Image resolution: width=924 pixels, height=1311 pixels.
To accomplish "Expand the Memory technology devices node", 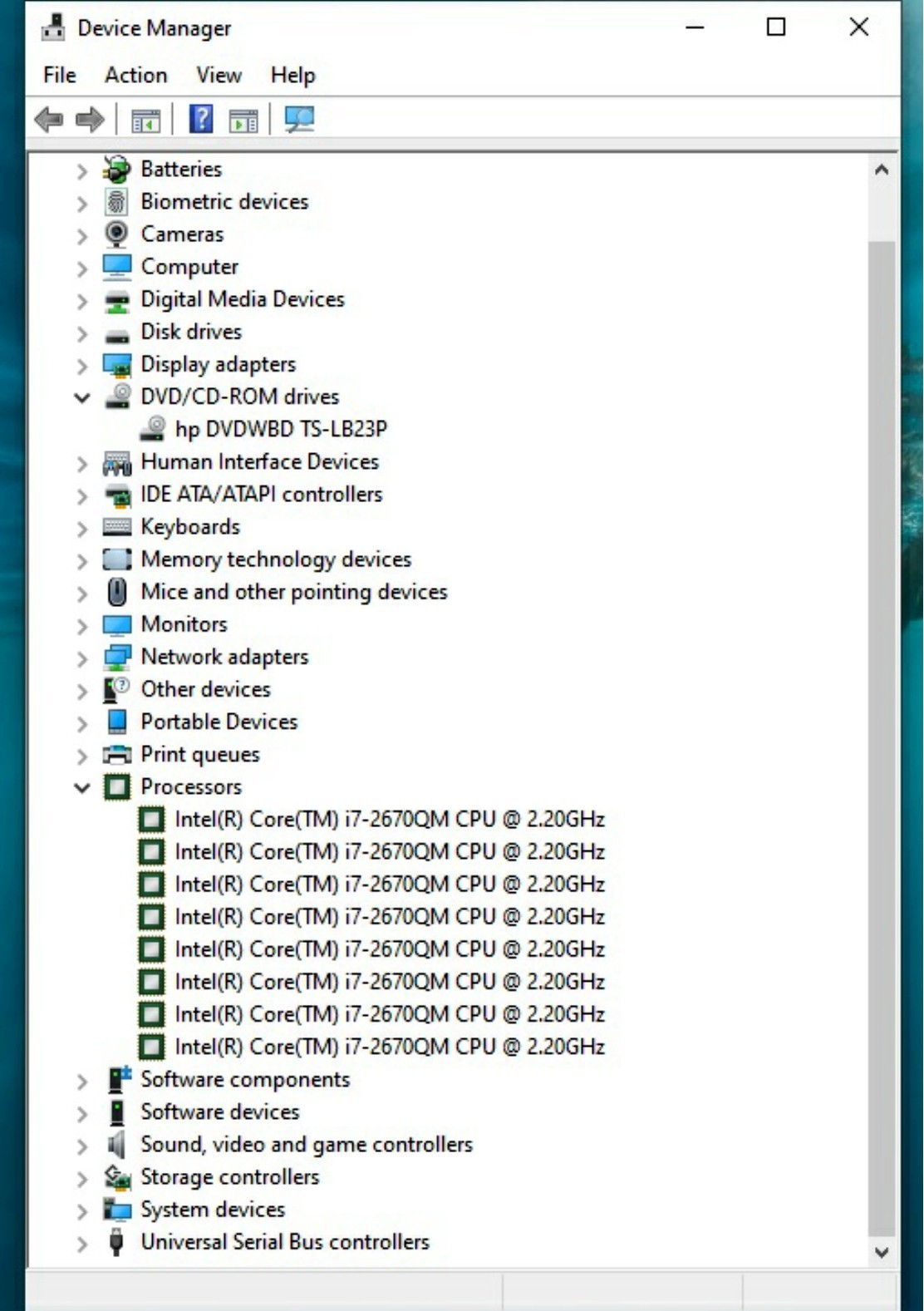I will pos(81,560).
